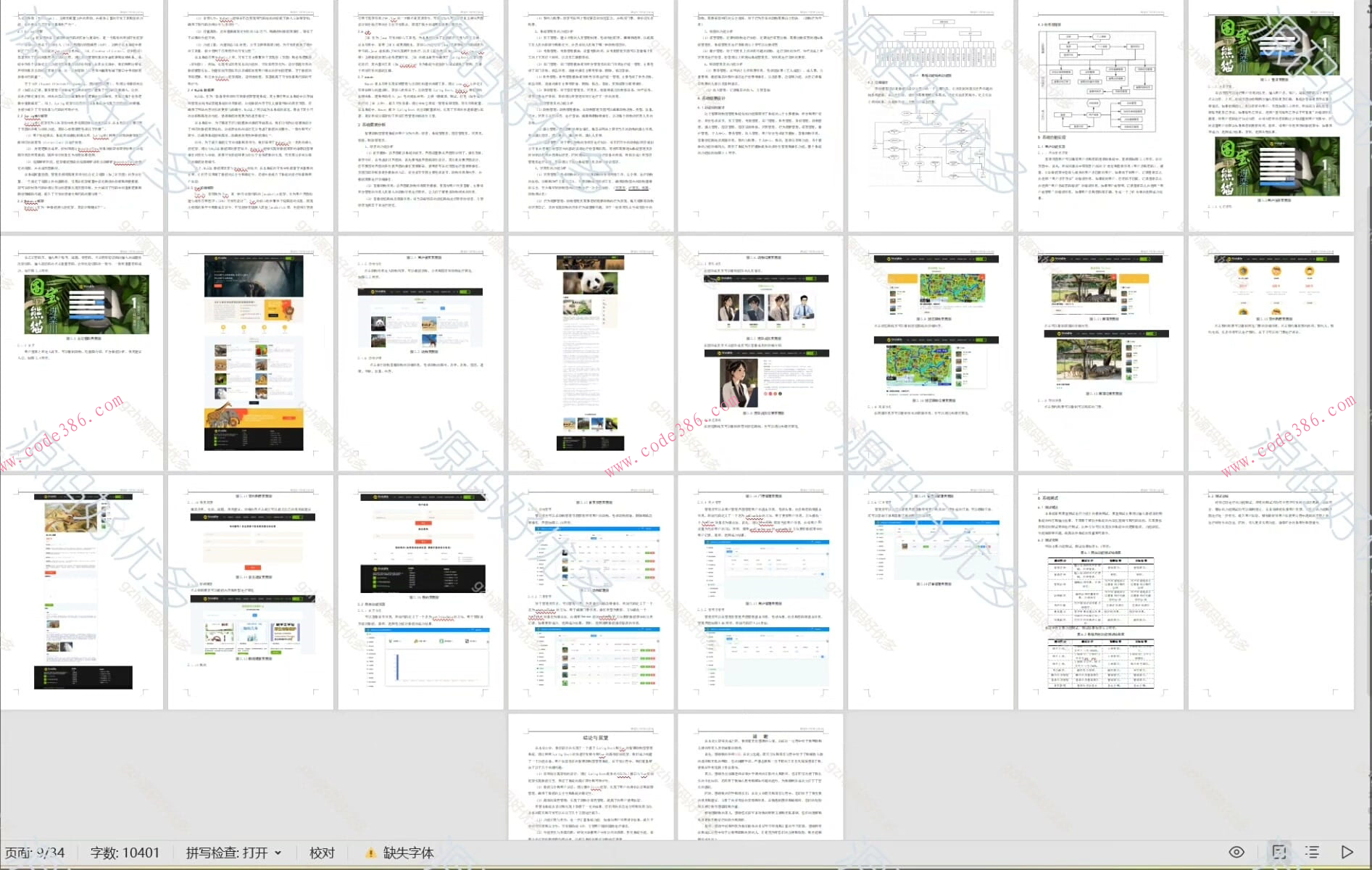Click the play triangle icon in status bar
This screenshot has height=870, width=1372.
click(x=1347, y=853)
